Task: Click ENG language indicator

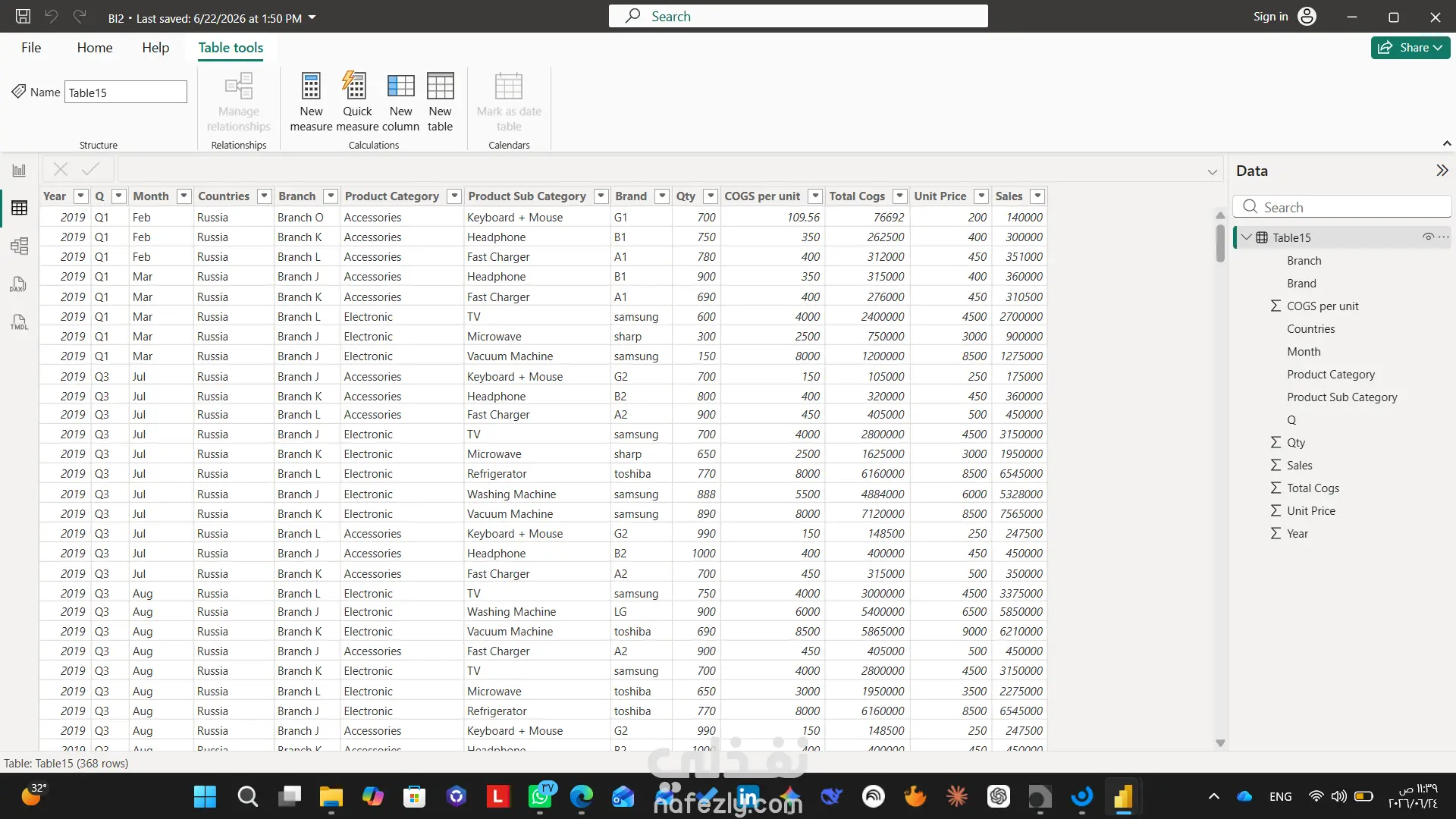Action: point(1280,796)
